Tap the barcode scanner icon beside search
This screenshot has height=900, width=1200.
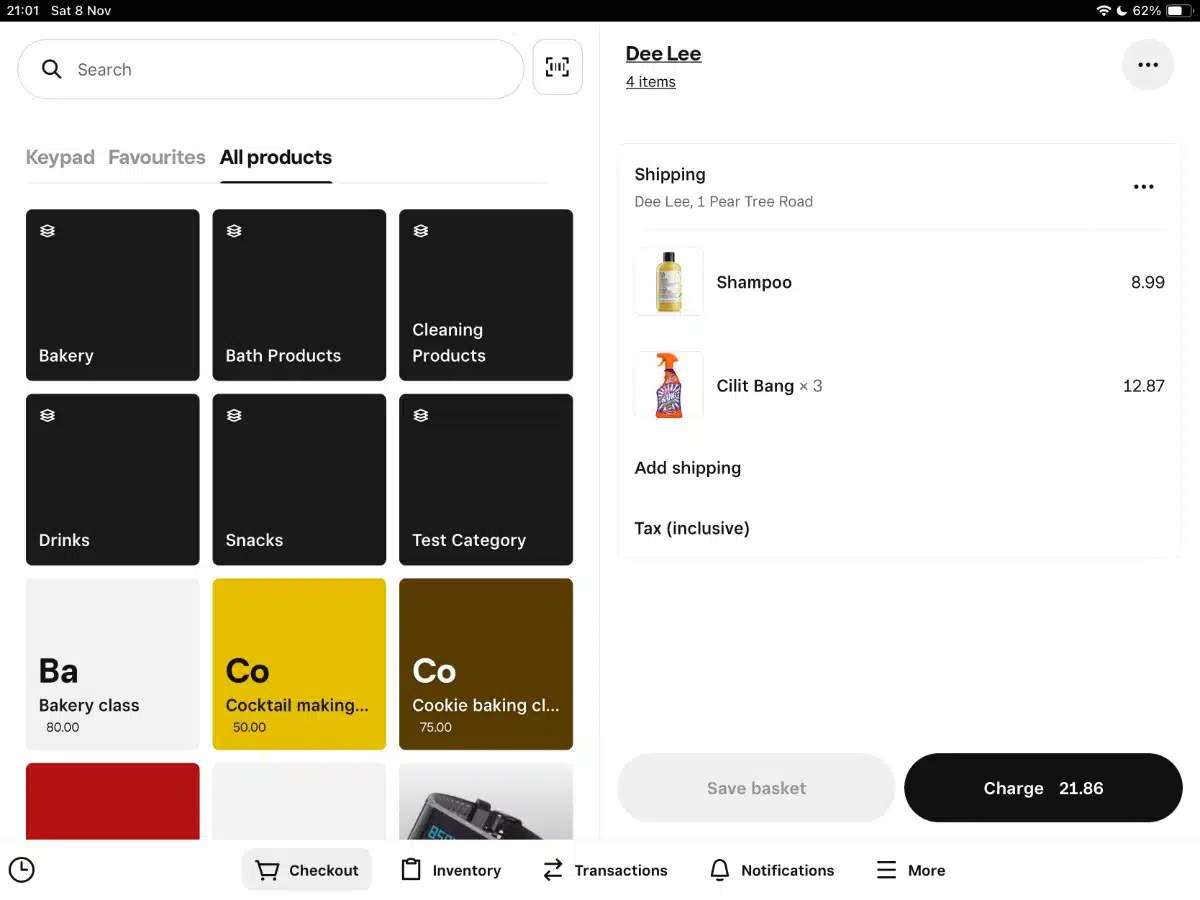point(557,67)
